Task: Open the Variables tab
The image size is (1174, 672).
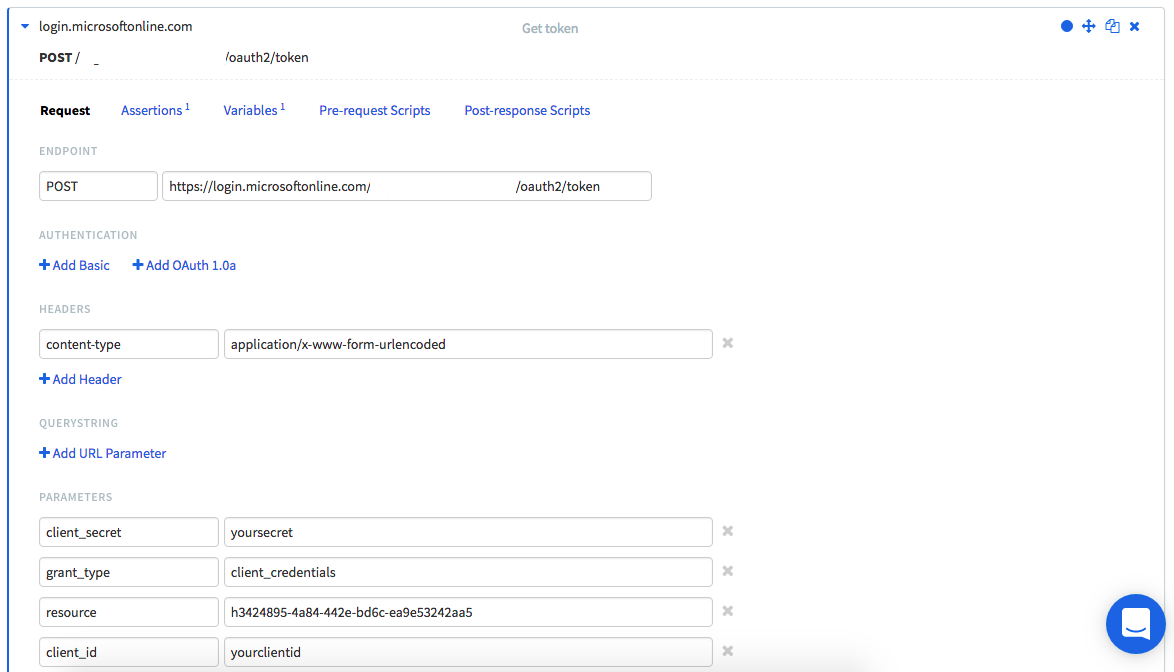Action: pos(253,110)
